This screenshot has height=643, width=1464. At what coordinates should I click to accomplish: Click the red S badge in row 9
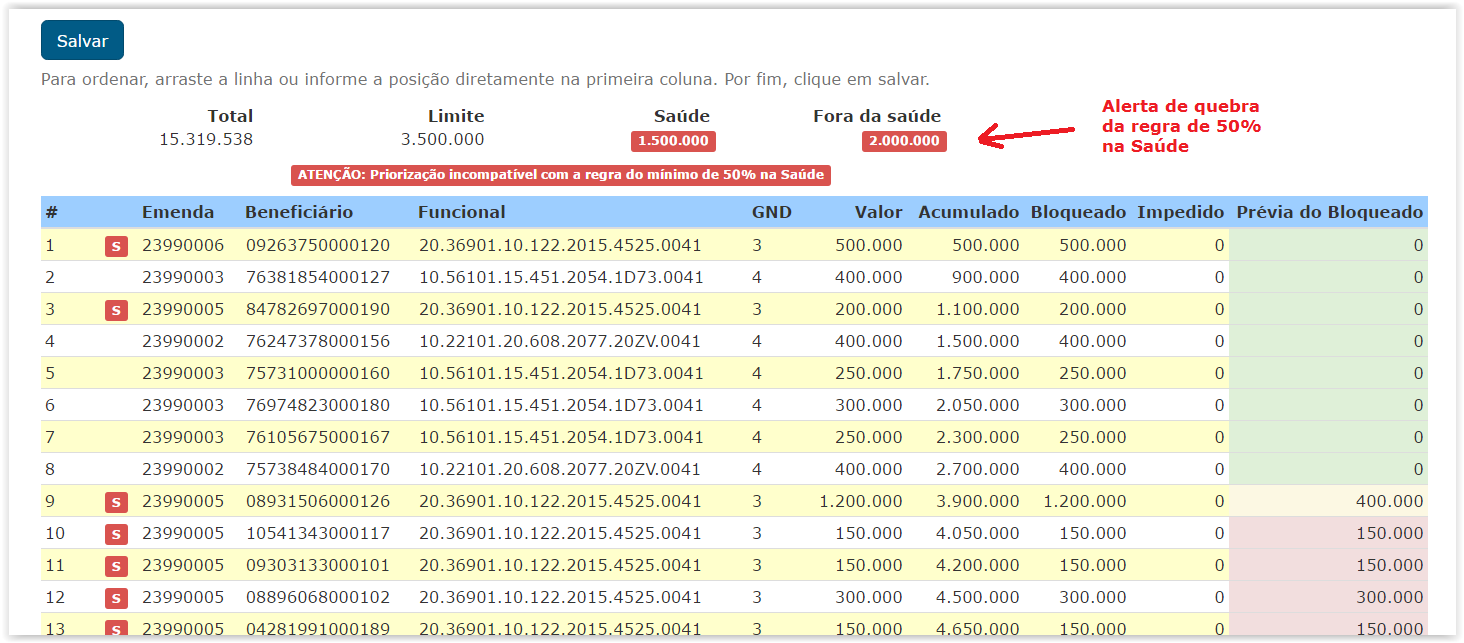pyautogui.click(x=116, y=502)
